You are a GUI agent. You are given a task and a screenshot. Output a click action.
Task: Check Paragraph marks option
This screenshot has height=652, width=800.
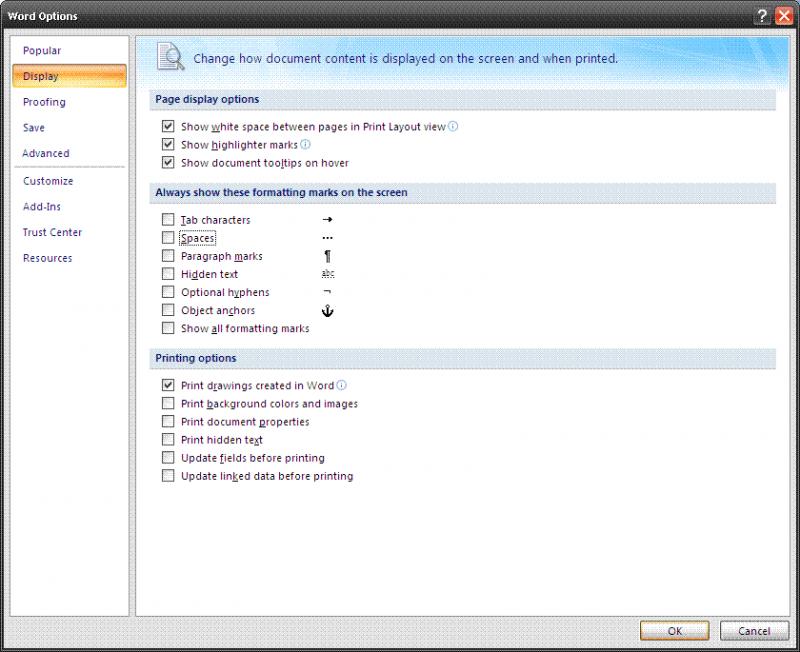168,256
